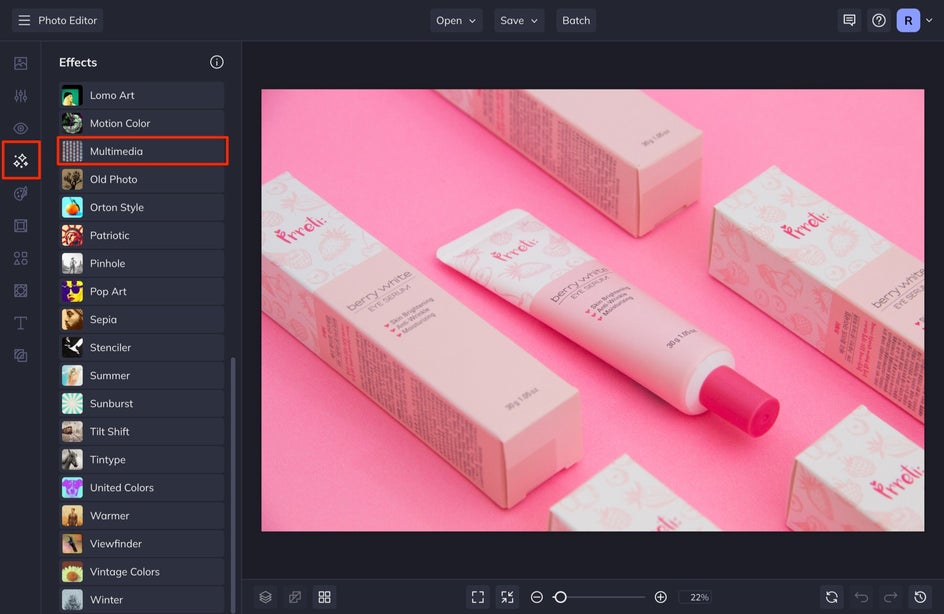
Task: Expand the Open dropdown
Action: coord(456,20)
